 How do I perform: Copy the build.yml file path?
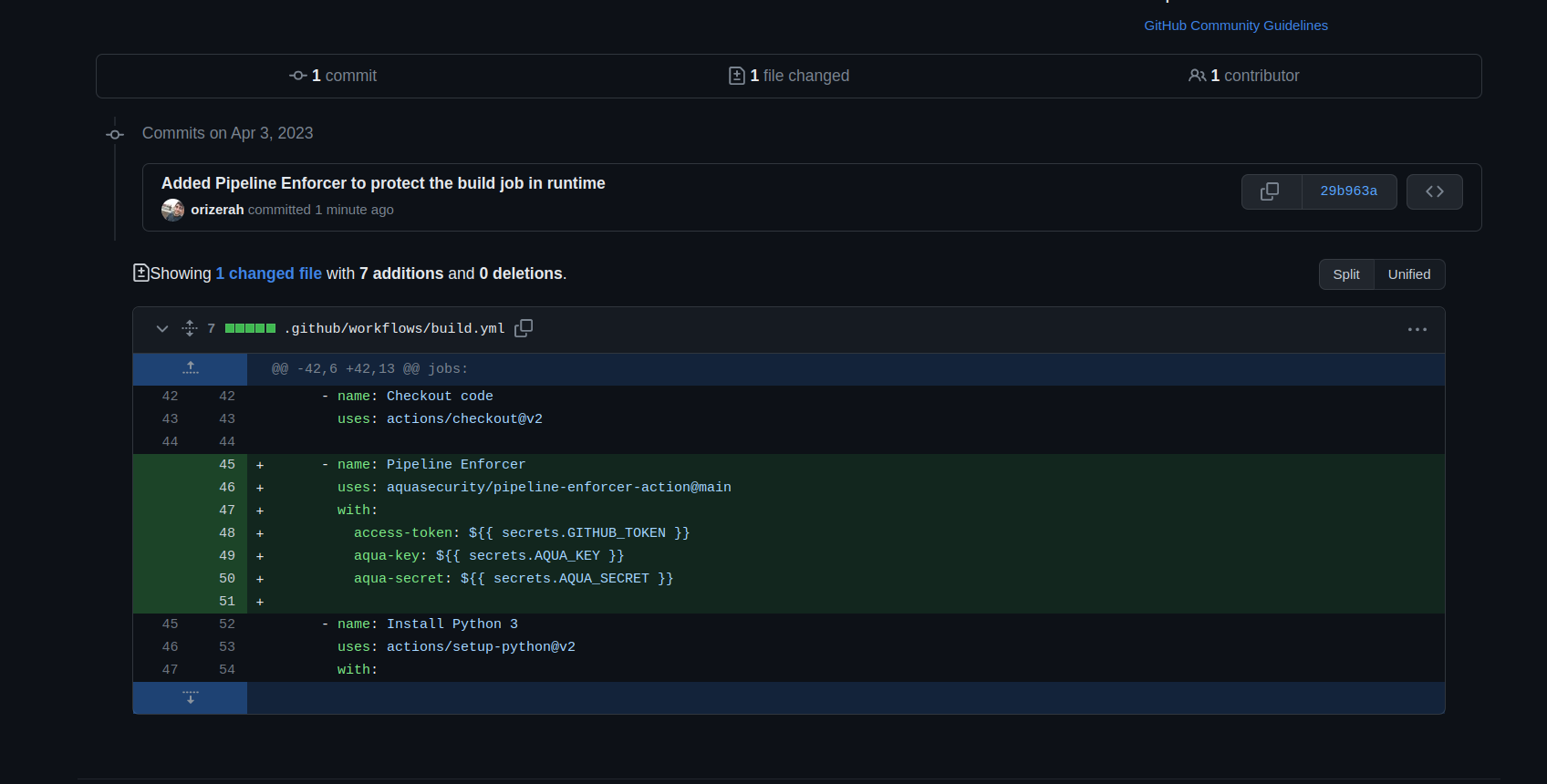coord(524,328)
